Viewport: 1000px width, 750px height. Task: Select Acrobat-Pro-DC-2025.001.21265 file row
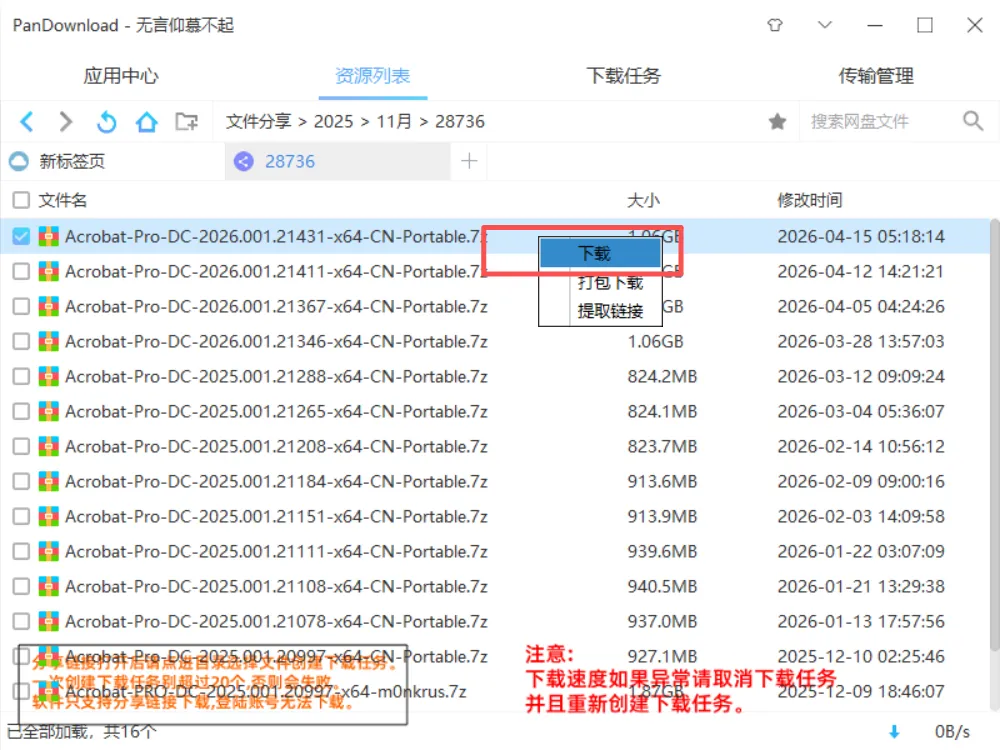point(495,411)
